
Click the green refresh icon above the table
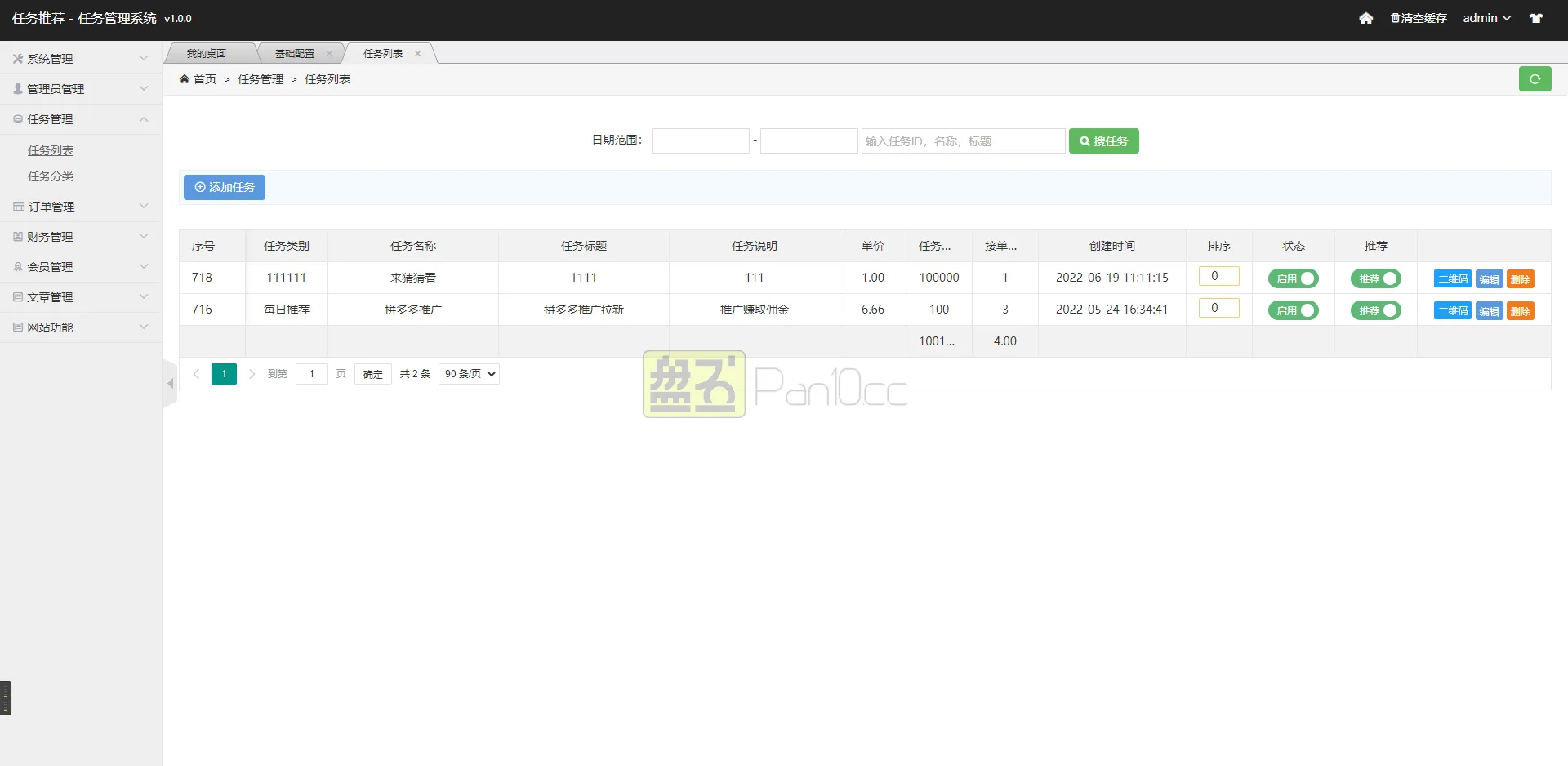[x=1535, y=79]
